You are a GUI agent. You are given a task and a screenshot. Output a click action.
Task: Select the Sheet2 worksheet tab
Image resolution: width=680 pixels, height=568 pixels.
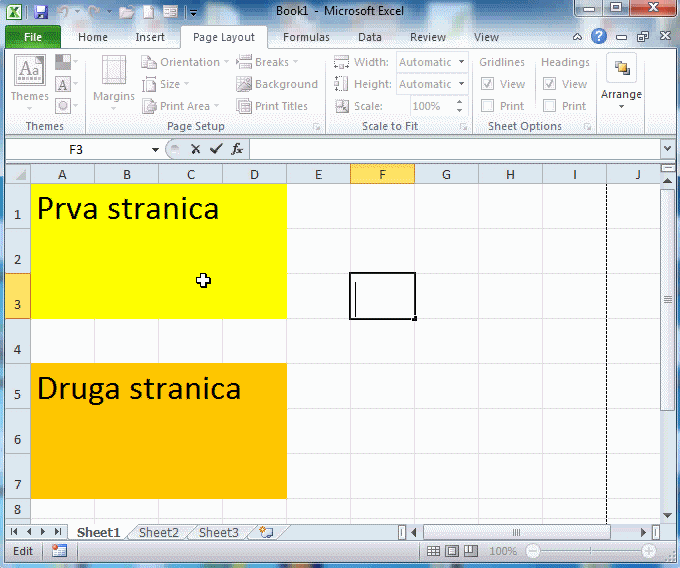point(159,533)
